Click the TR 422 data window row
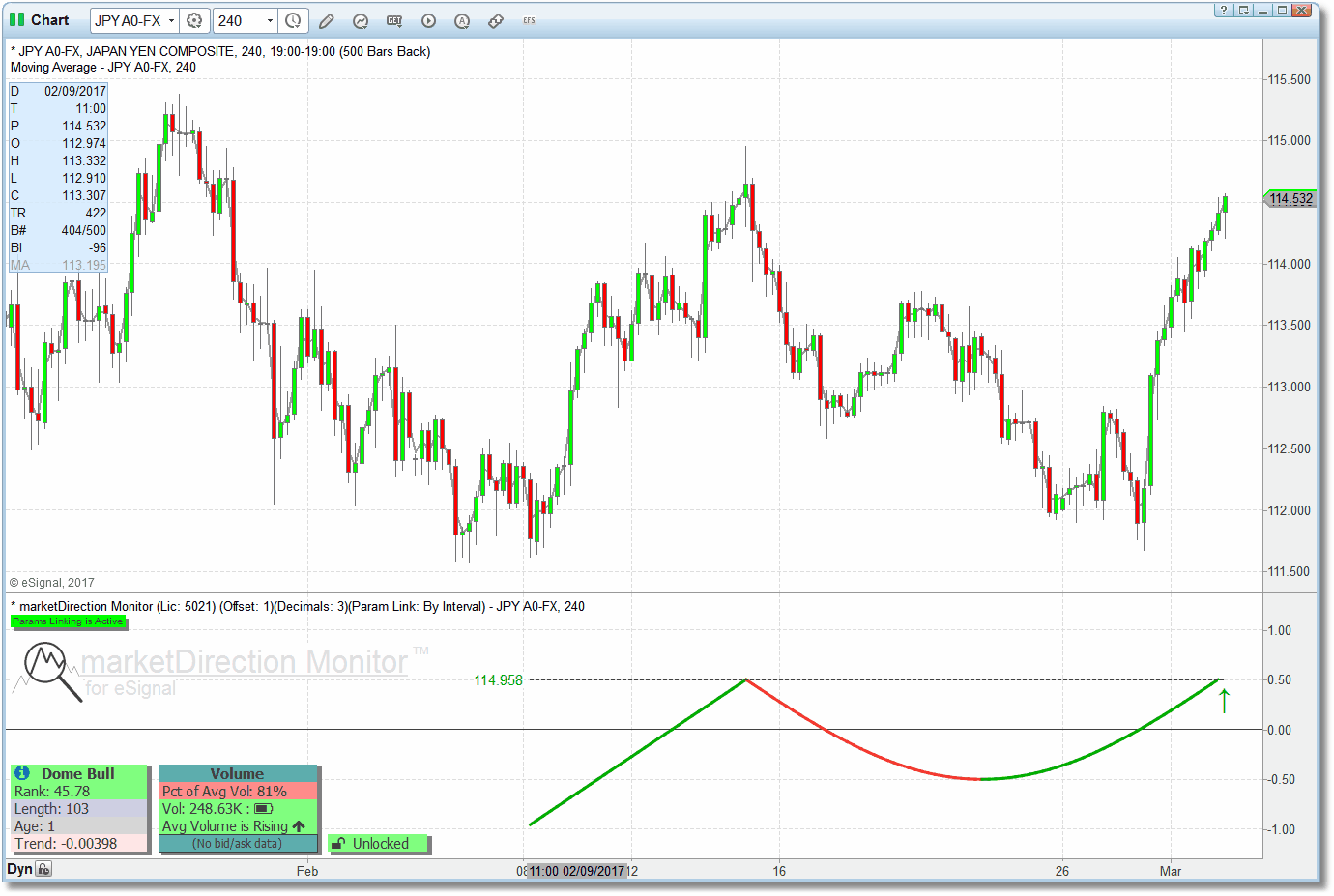 [58, 213]
